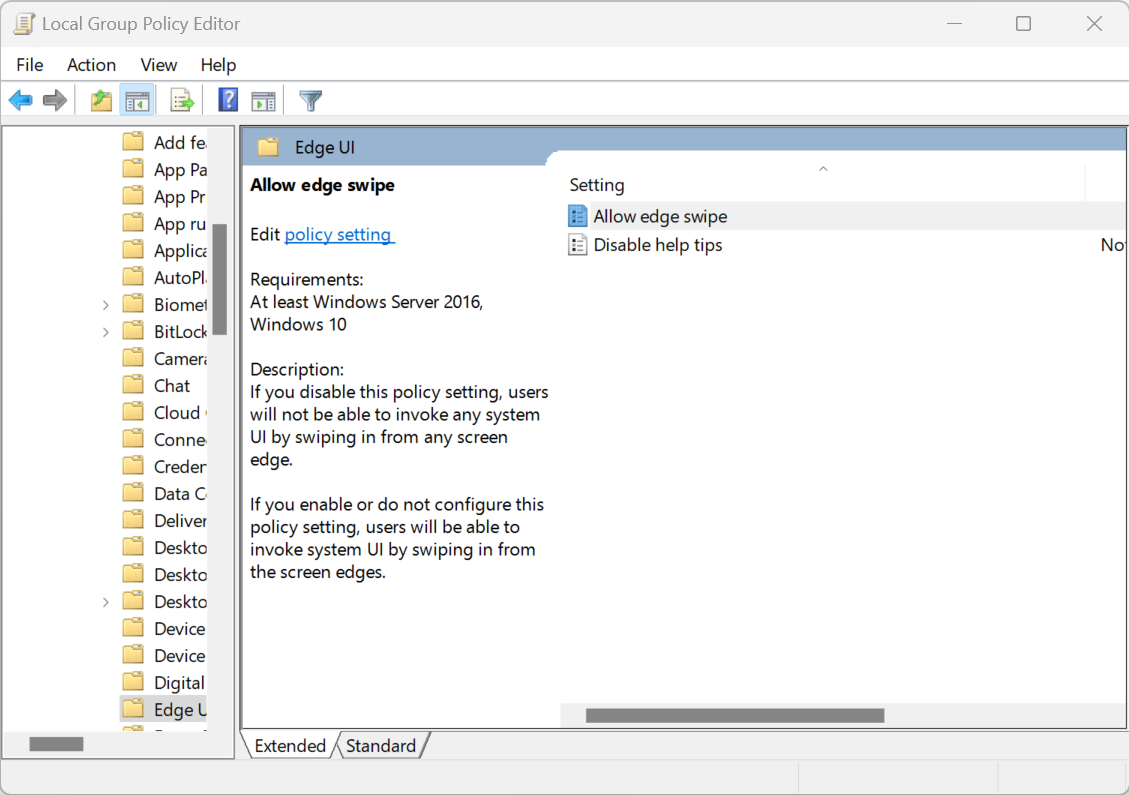Viewport: 1129px width, 795px height.
Task: Click the Edge UI header folder icon
Action: pos(269,147)
